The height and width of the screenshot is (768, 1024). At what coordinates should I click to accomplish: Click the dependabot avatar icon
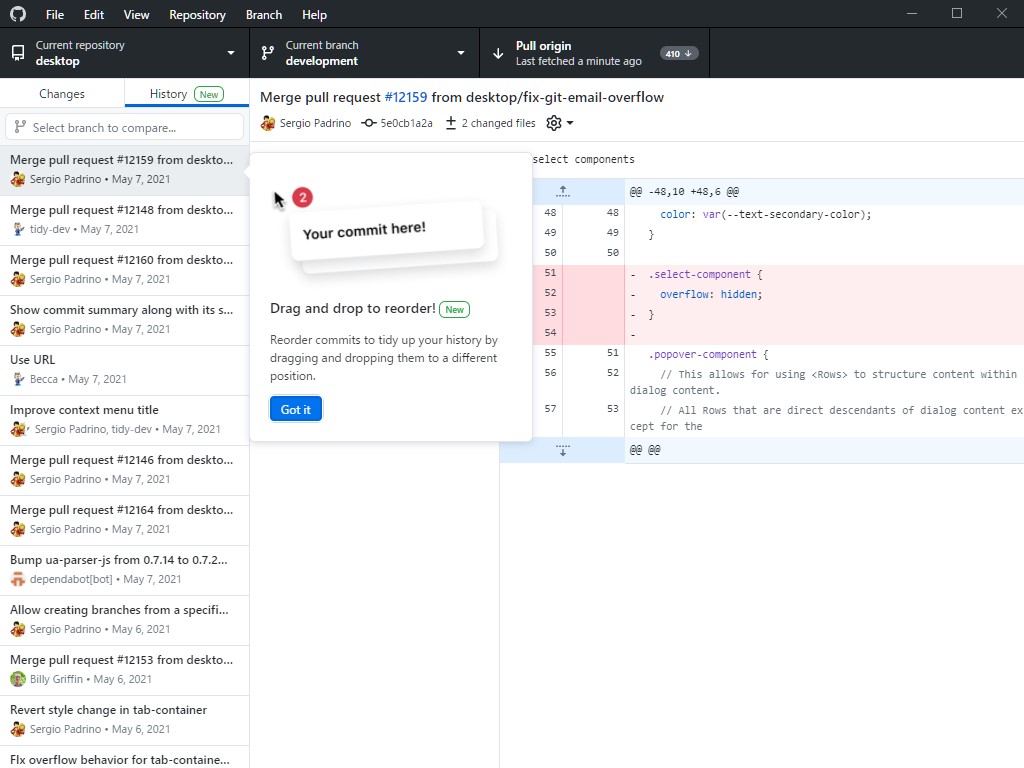pyautogui.click(x=18, y=579)
